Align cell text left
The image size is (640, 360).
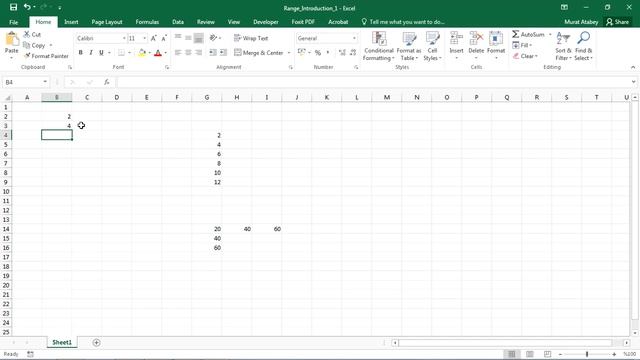point(178,53)
